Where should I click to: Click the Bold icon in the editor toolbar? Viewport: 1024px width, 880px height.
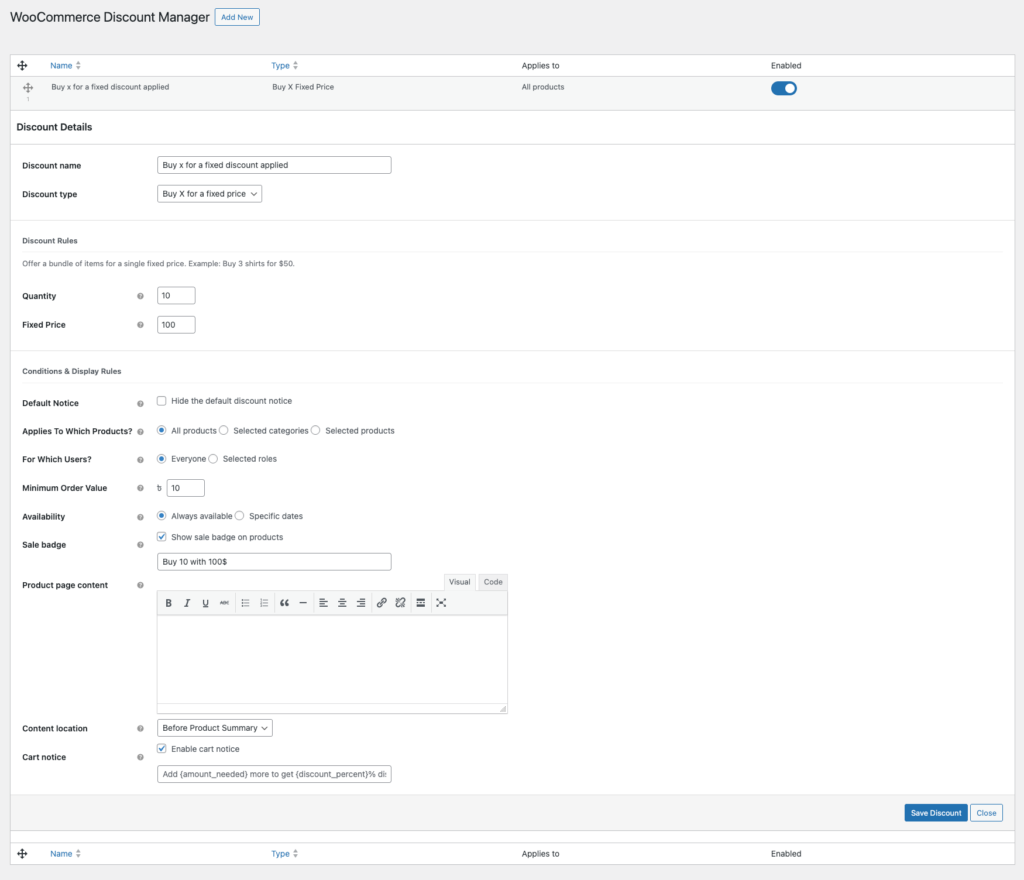(x=168, y=603)
